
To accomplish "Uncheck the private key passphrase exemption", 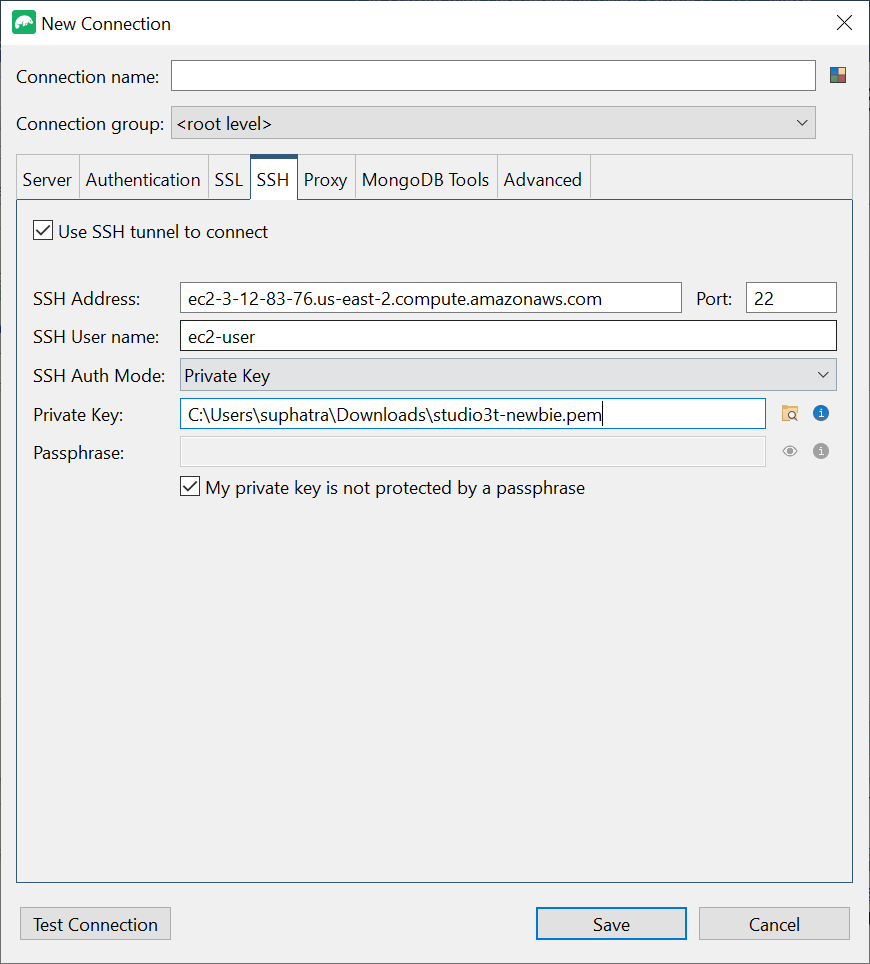I will 190,487.
